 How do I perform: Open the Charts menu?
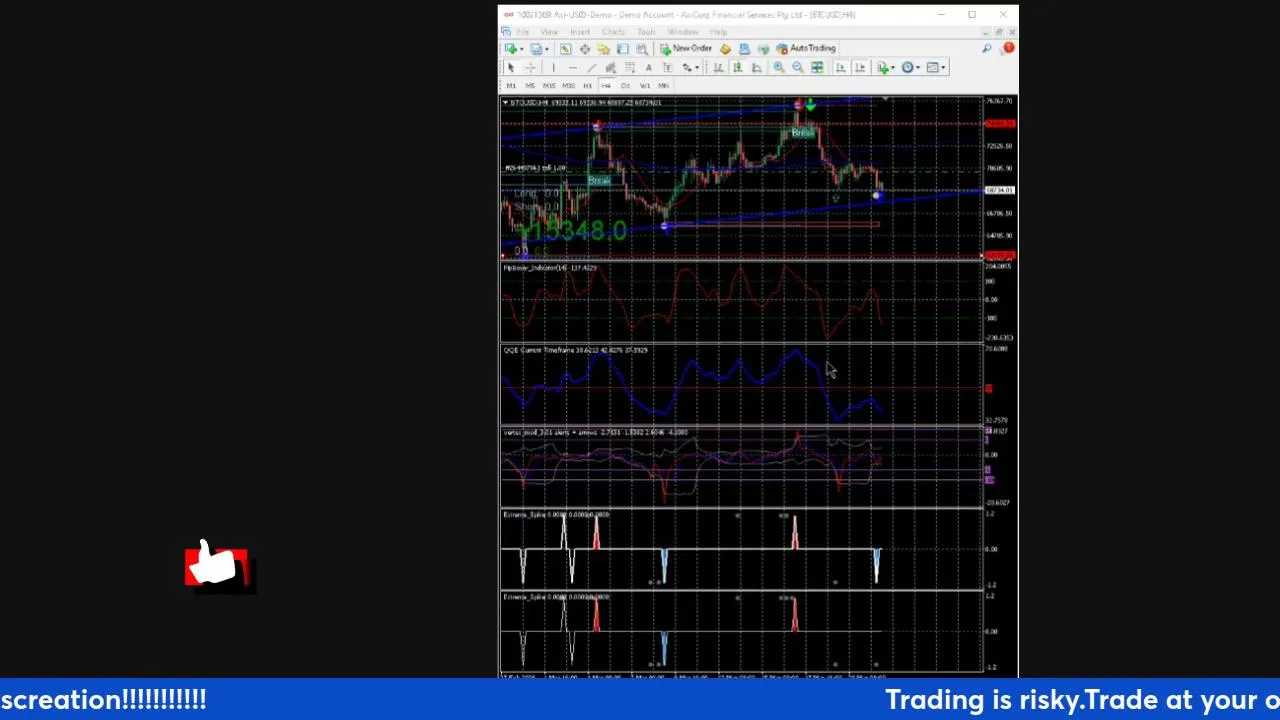(613, 32)
